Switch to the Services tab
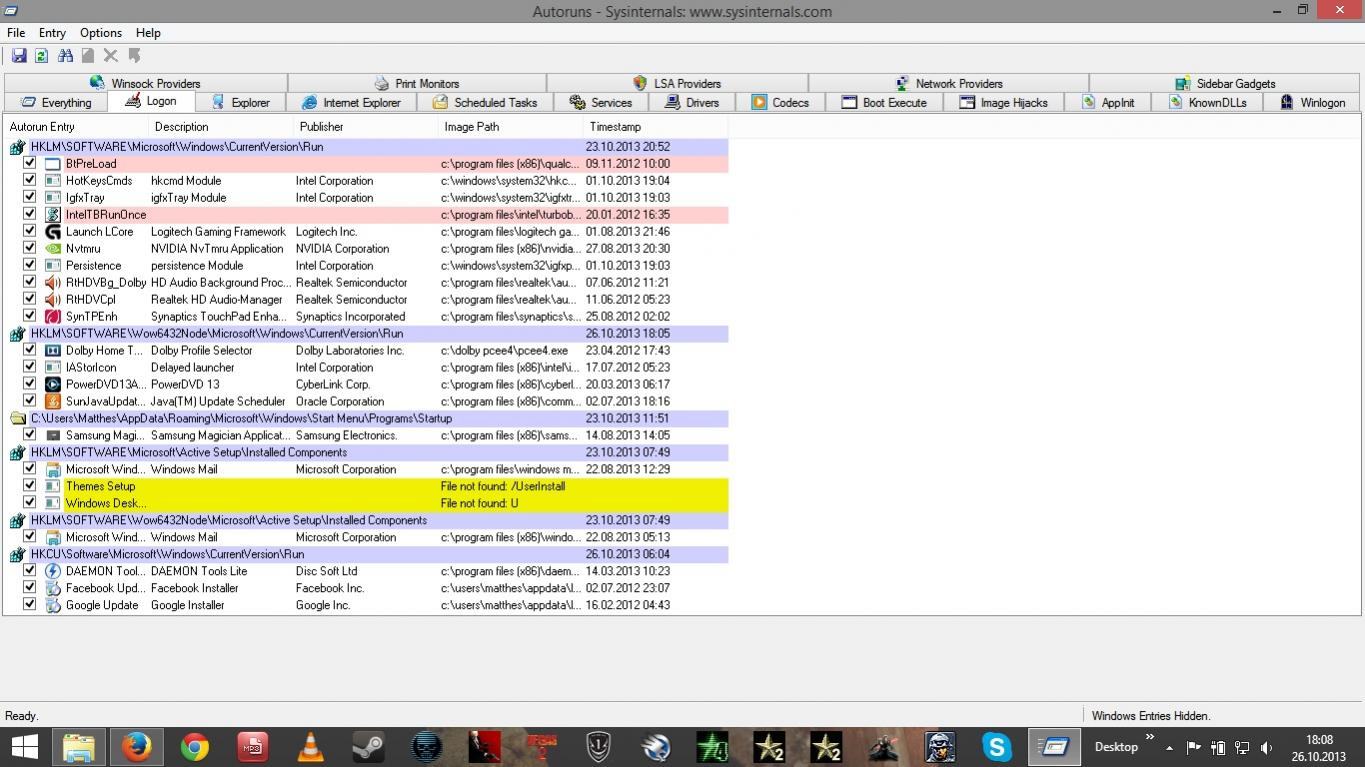The height and width of the screenshot is (767, 1365). point(601,102)
